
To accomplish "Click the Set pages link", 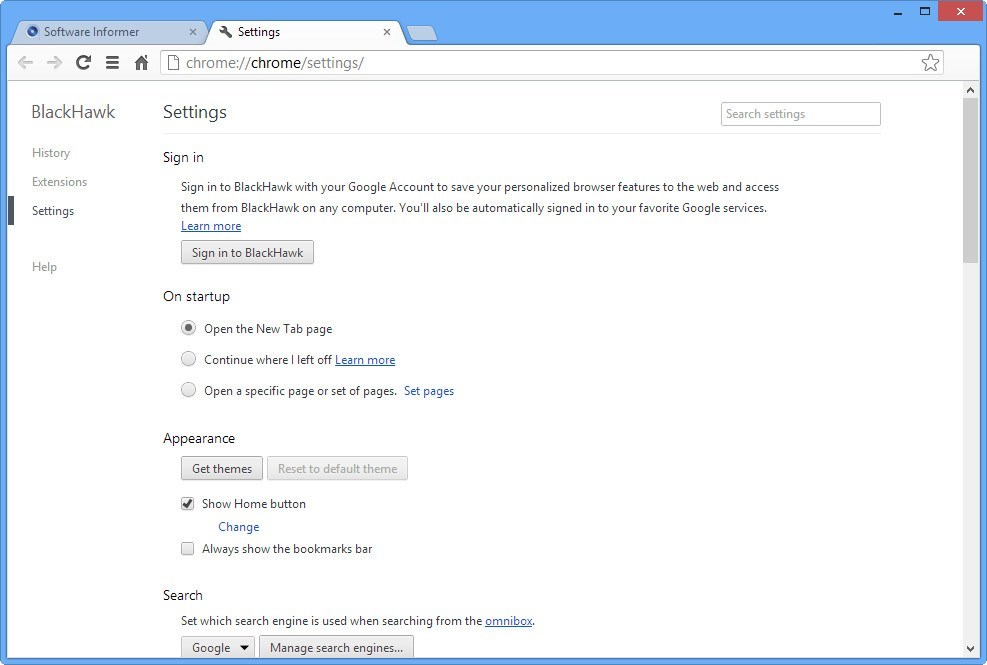I will click(x=429, y=391).
